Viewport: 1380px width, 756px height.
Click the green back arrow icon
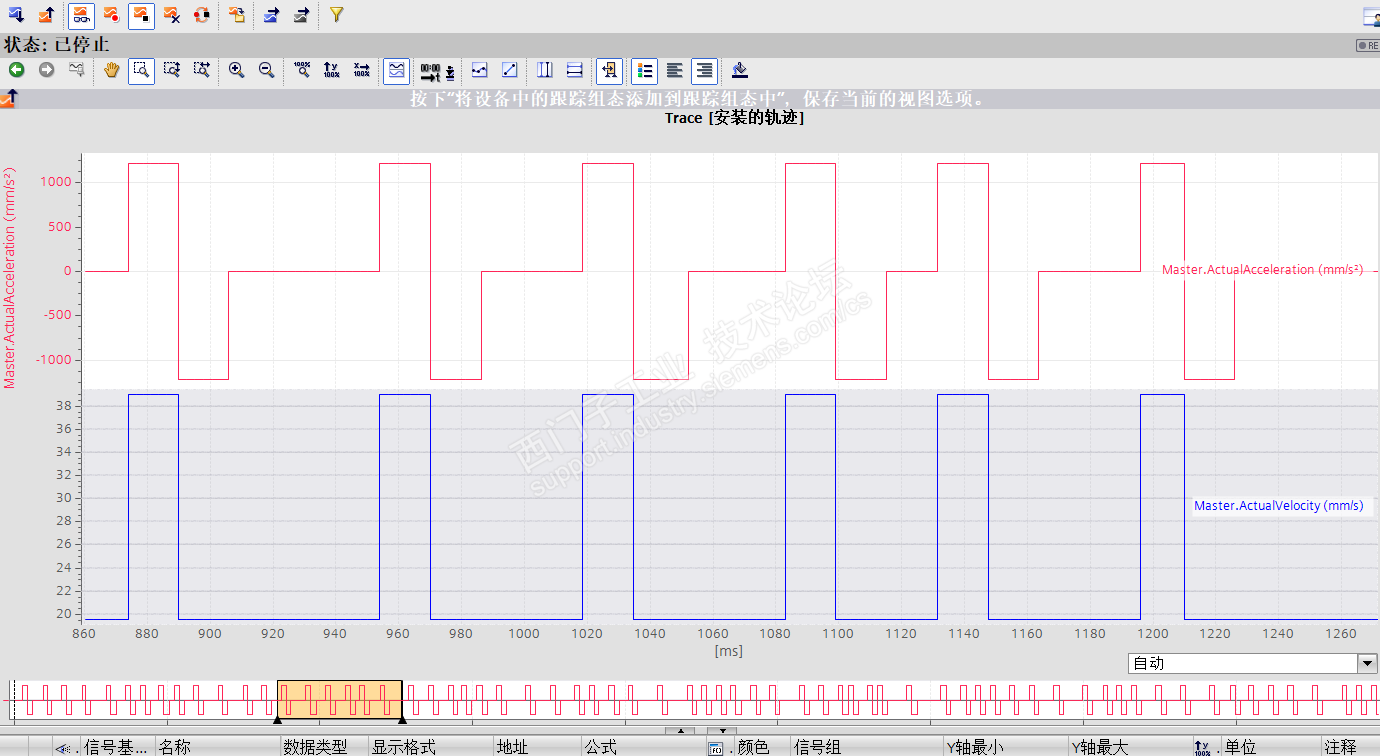click(x=16, y=70)
